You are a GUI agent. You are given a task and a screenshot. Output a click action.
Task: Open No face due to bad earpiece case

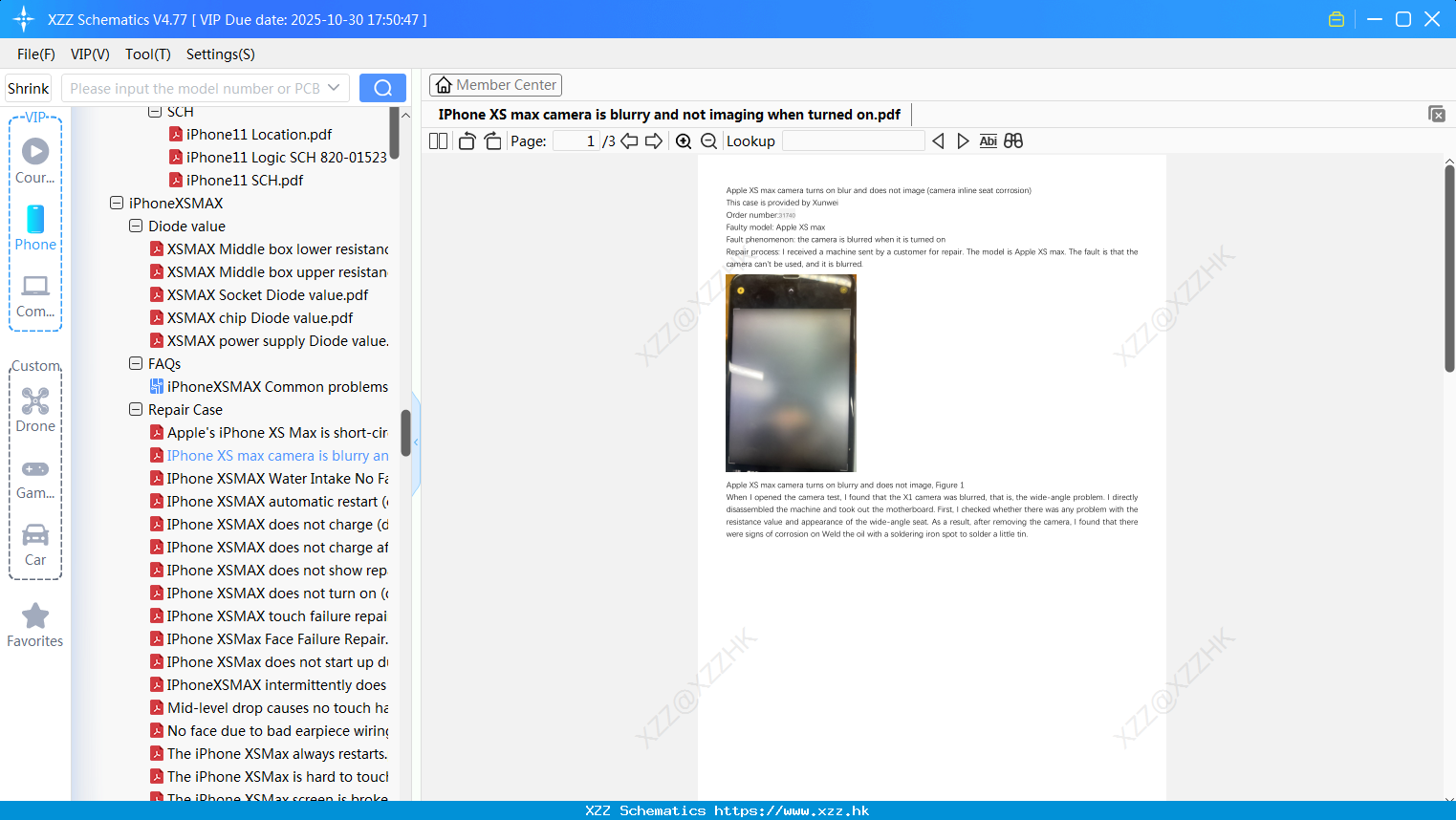[269, 730]
